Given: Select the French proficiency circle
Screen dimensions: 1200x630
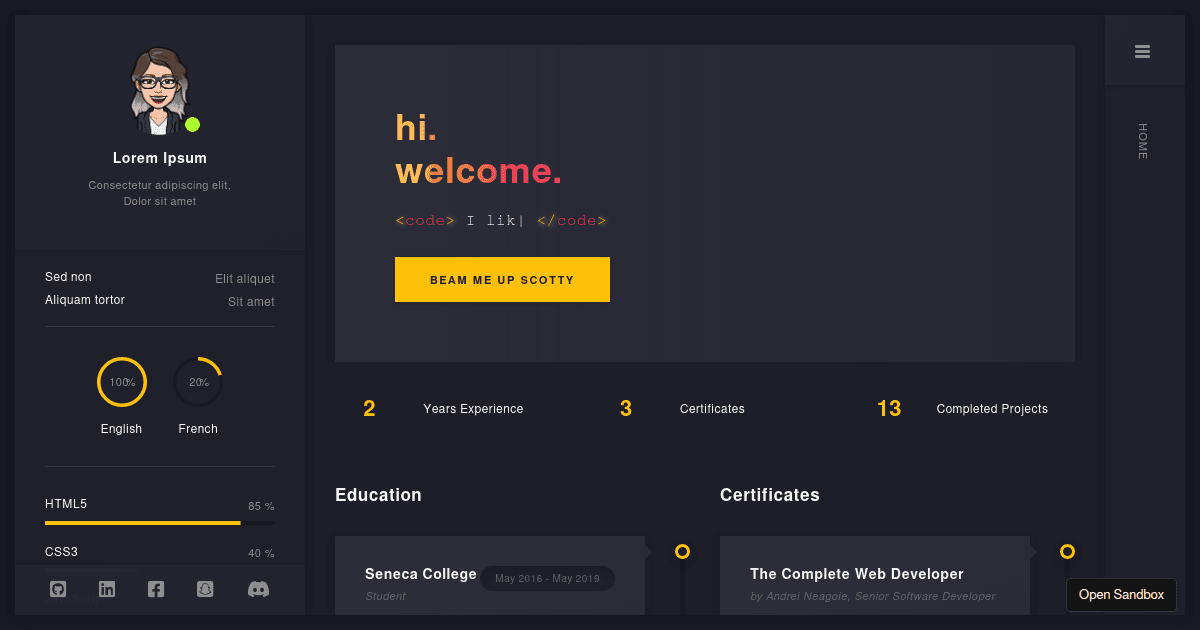Looking at the screenshot, I should (x=198, y=382).
